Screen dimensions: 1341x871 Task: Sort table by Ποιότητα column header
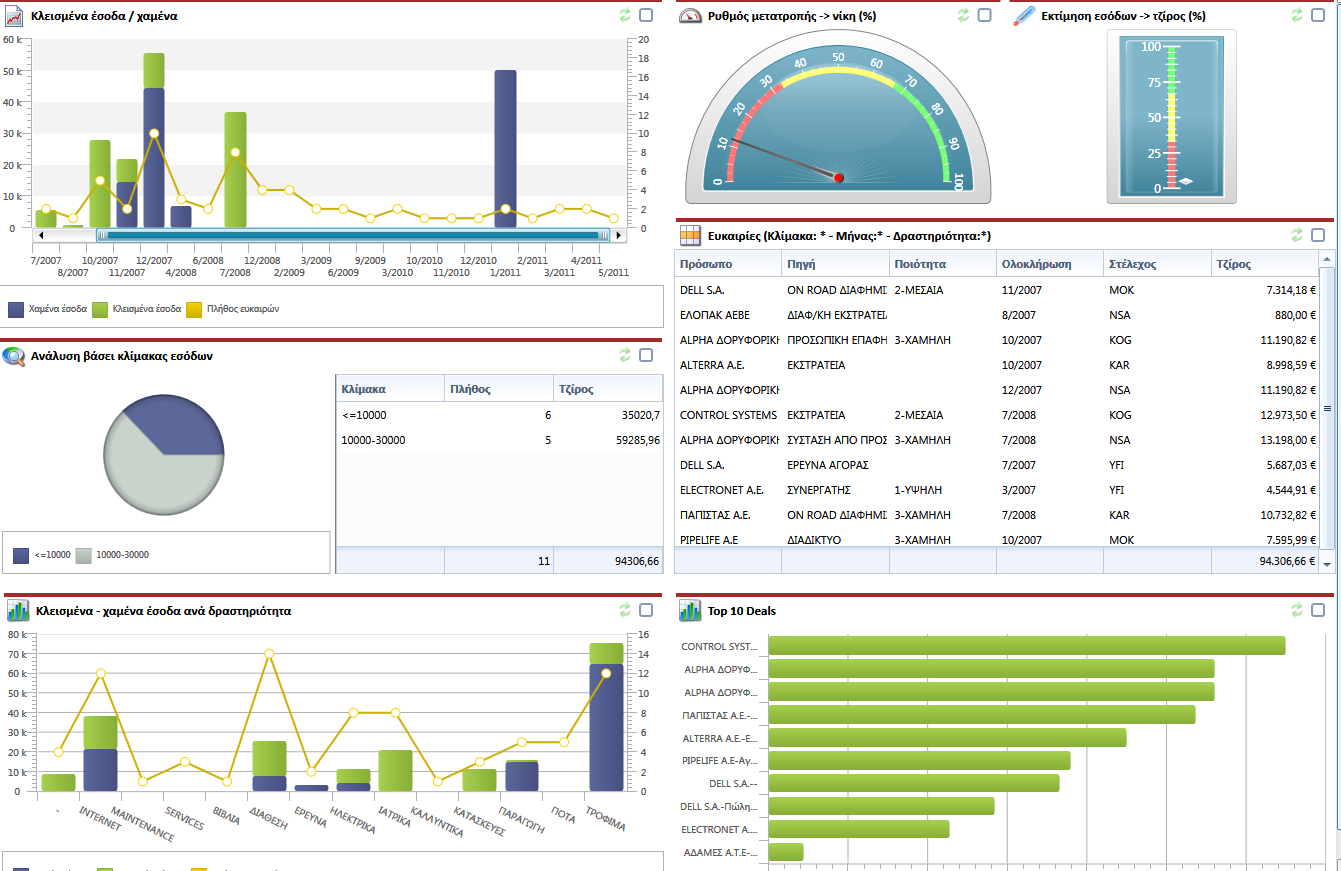click(x=943, y=264)
